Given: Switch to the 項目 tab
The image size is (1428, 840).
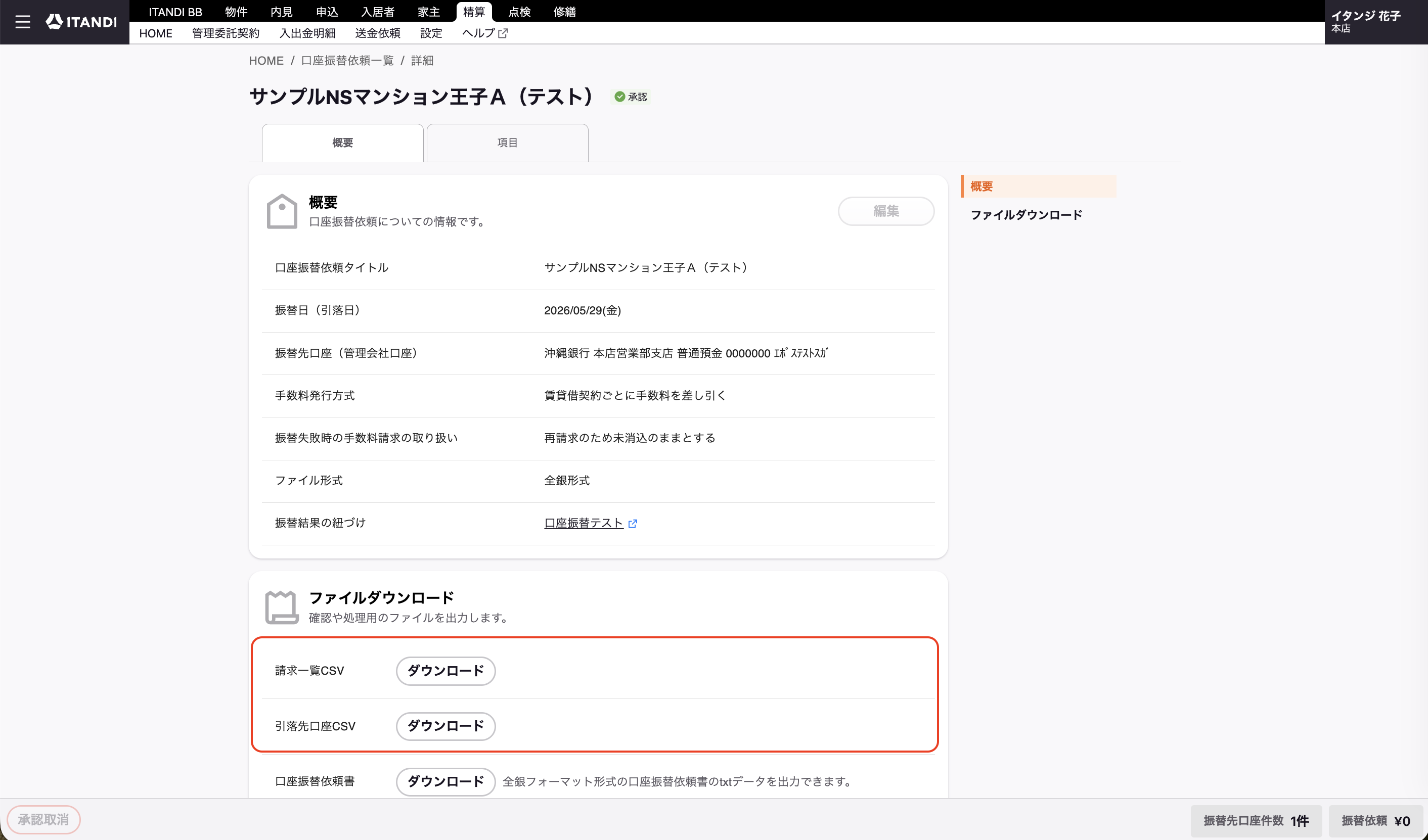Looking at the screenshot, I should click(507, 143).
